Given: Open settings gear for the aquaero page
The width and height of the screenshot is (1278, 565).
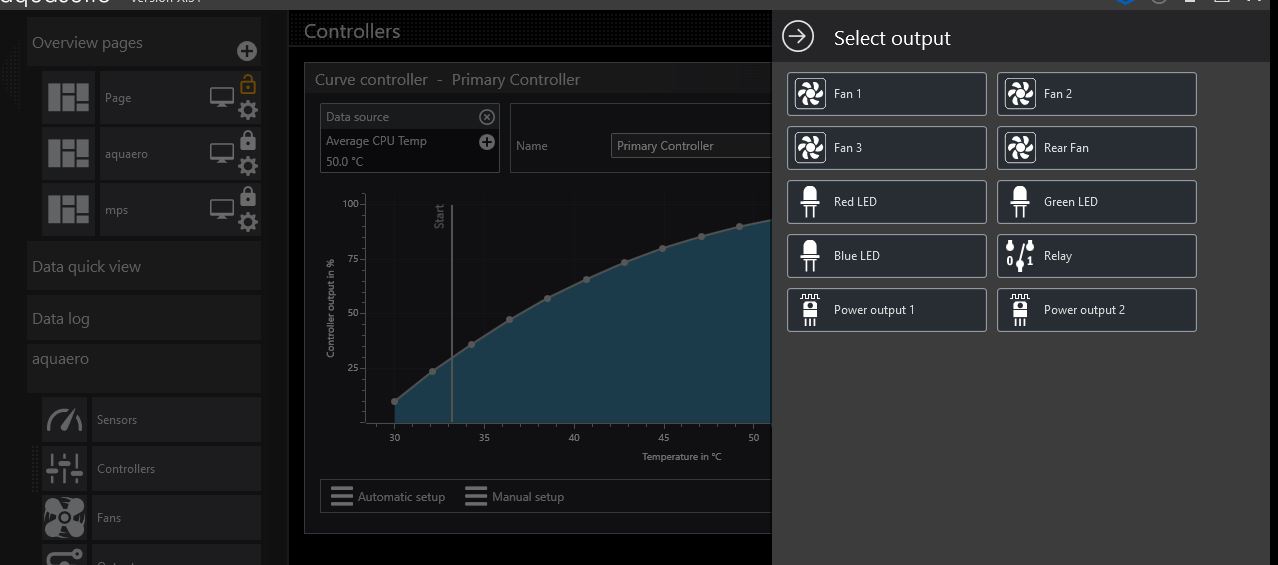Looking at the screenshot, I should point(247,166).
